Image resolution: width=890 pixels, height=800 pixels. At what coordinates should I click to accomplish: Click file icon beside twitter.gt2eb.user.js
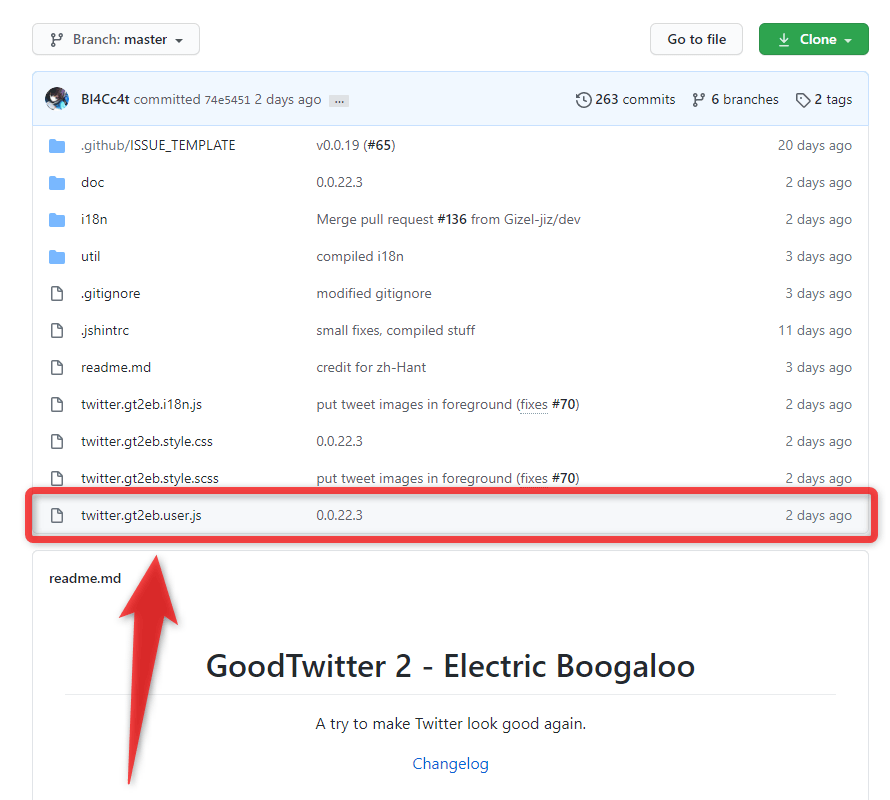[57, 515]
